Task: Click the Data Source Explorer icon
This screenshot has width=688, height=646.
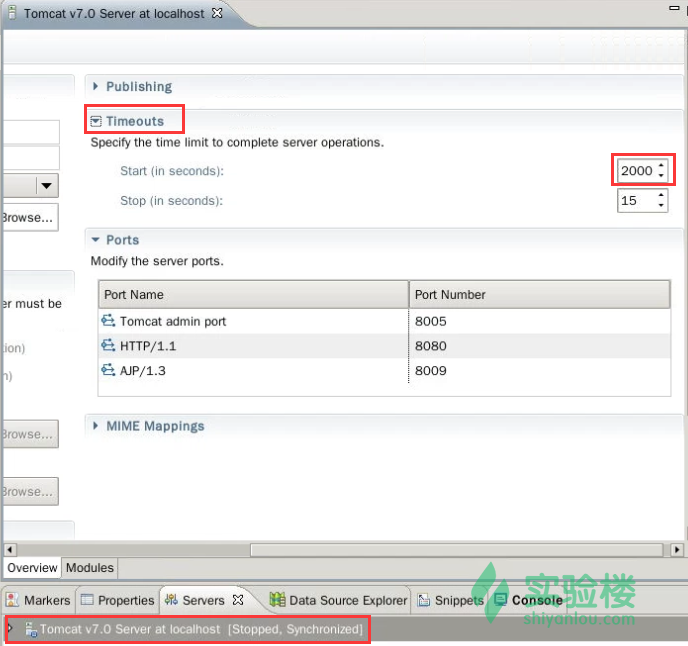Action: coord(277,599)
